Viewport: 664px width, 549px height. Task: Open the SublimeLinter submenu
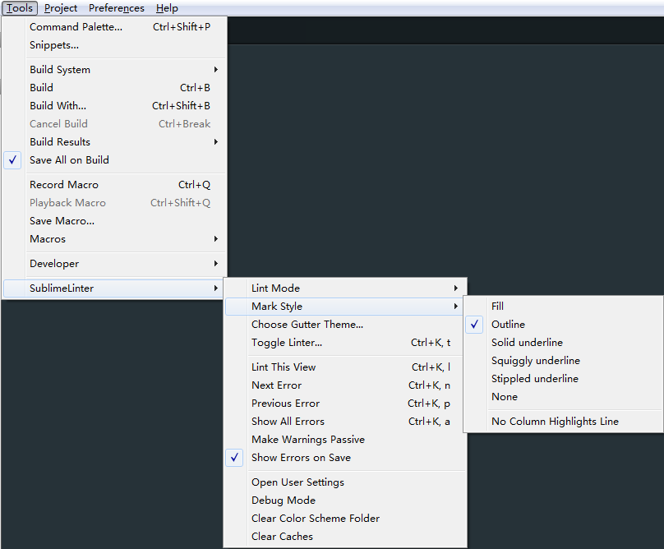click(x=113, y=288)
